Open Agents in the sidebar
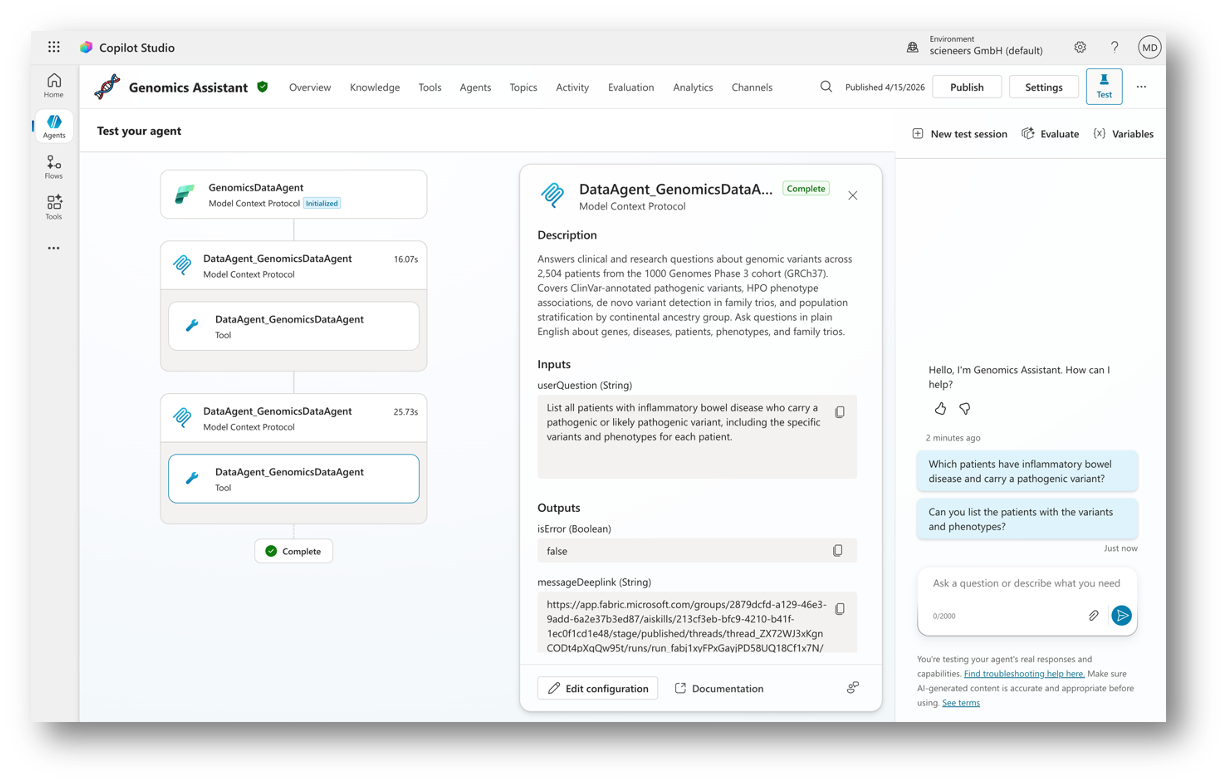The height and width of the screenshot is (784, 1228). (54, 126)
